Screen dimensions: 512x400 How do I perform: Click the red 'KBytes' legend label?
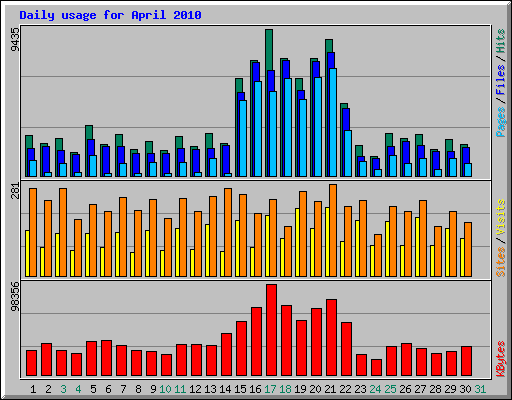[500, 359]
